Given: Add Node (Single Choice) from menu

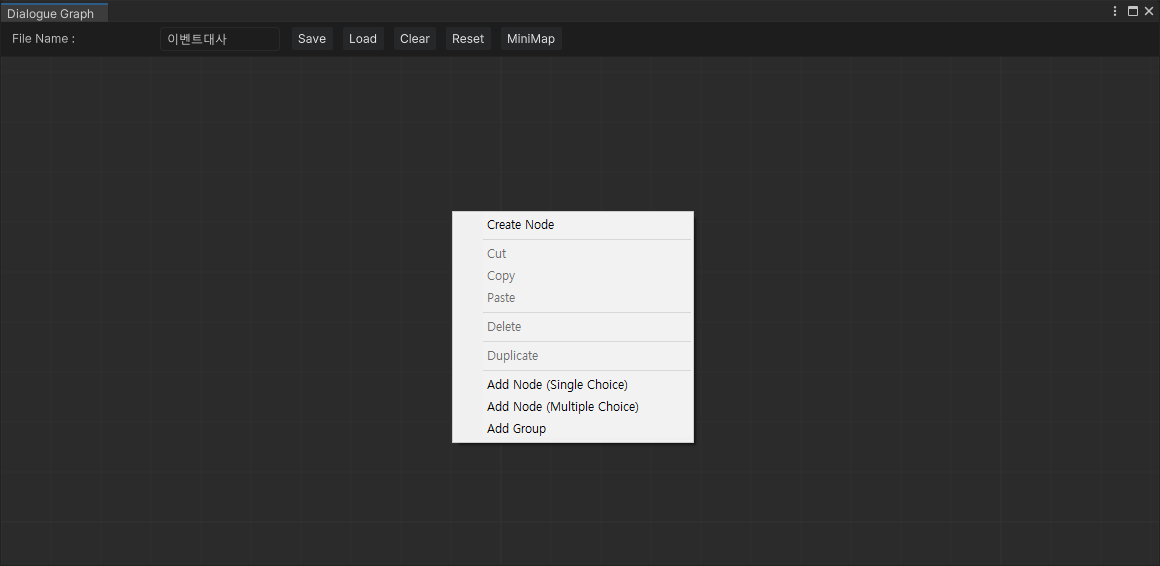Looking at the screenshot, I should tap(573, 385).
